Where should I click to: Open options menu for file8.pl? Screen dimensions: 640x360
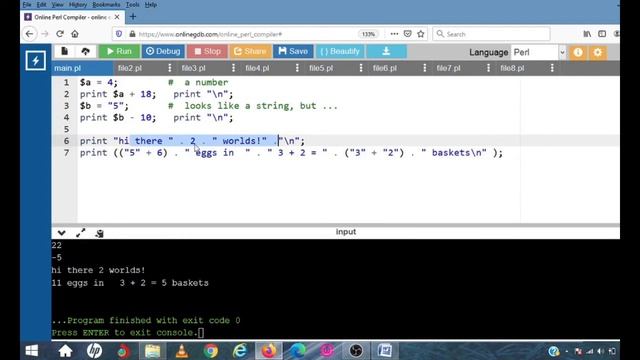tap(552, 68)
